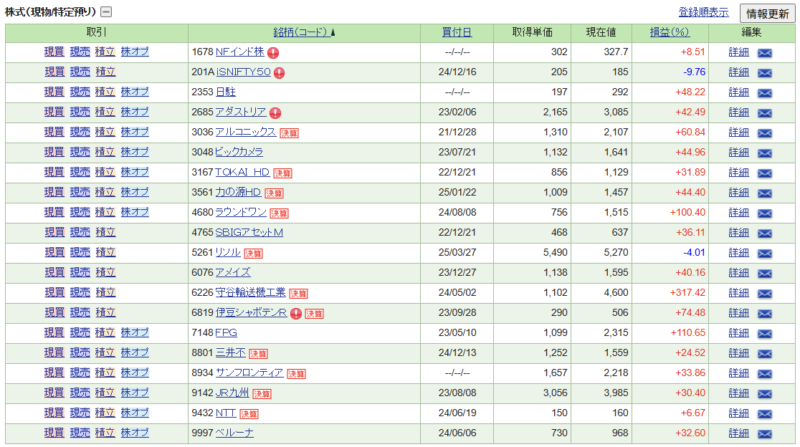Open the 登録順表示 link
This screenshot has width=800, height=447.
pos(703,12)
